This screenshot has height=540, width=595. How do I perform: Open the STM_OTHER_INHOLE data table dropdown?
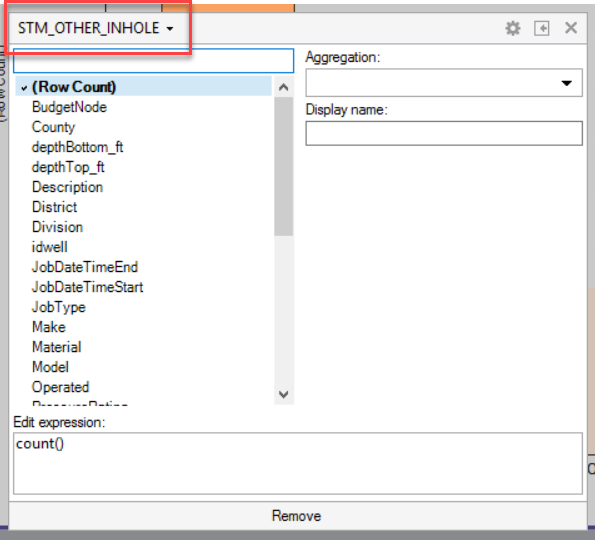[x=96, y=28]
